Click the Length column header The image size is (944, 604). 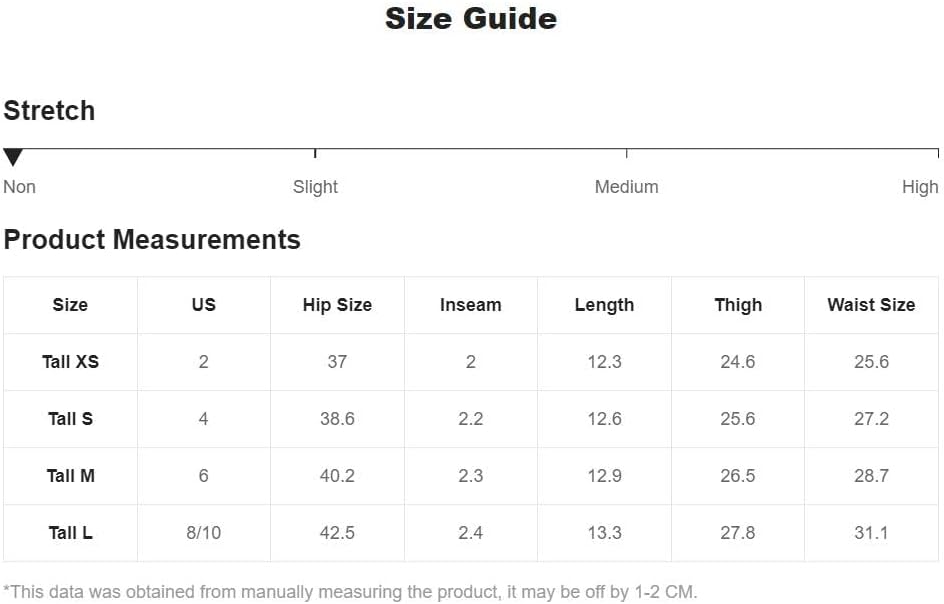tap(604, 305)
